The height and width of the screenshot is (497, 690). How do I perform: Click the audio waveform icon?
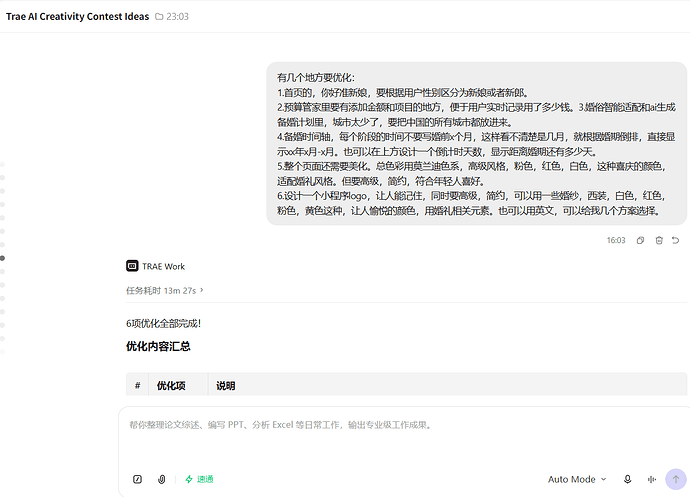click(x=652, y=479)
